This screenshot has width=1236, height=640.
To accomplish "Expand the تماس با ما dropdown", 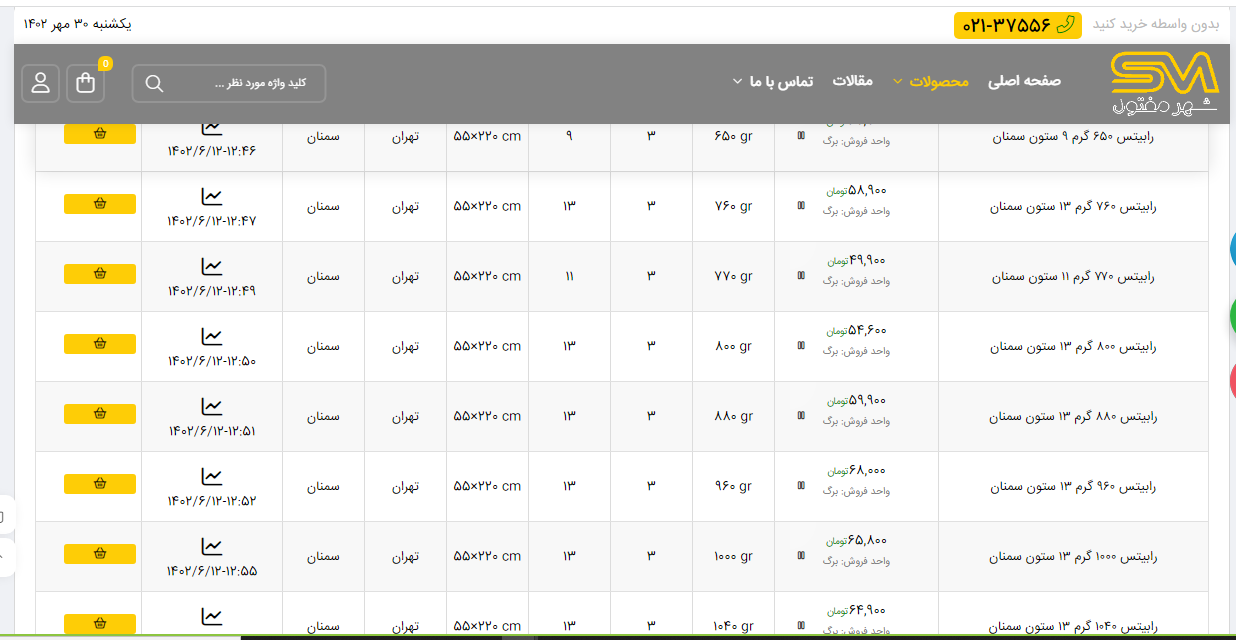I will coord(780,81).
